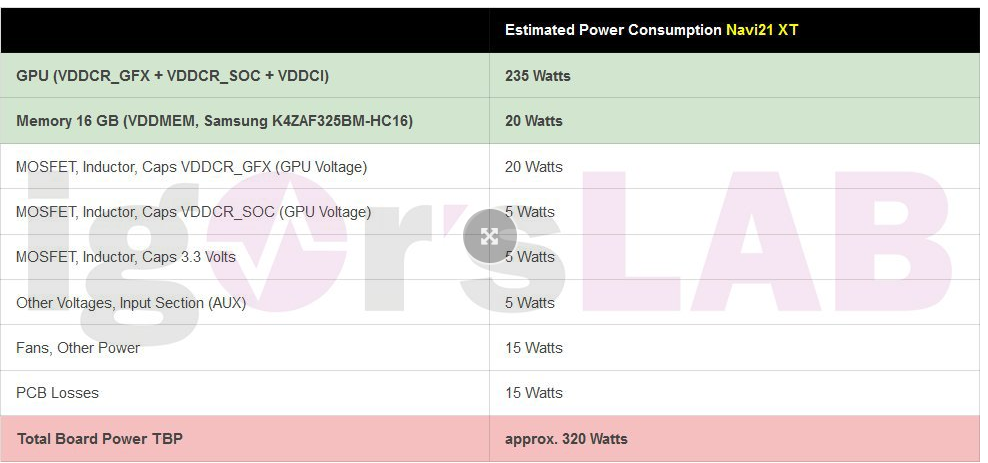Select the Estimated Power Consumption header cell
The height and width of the screenshot is (463, 988).
pyautogui.click(x=734, y=30)
